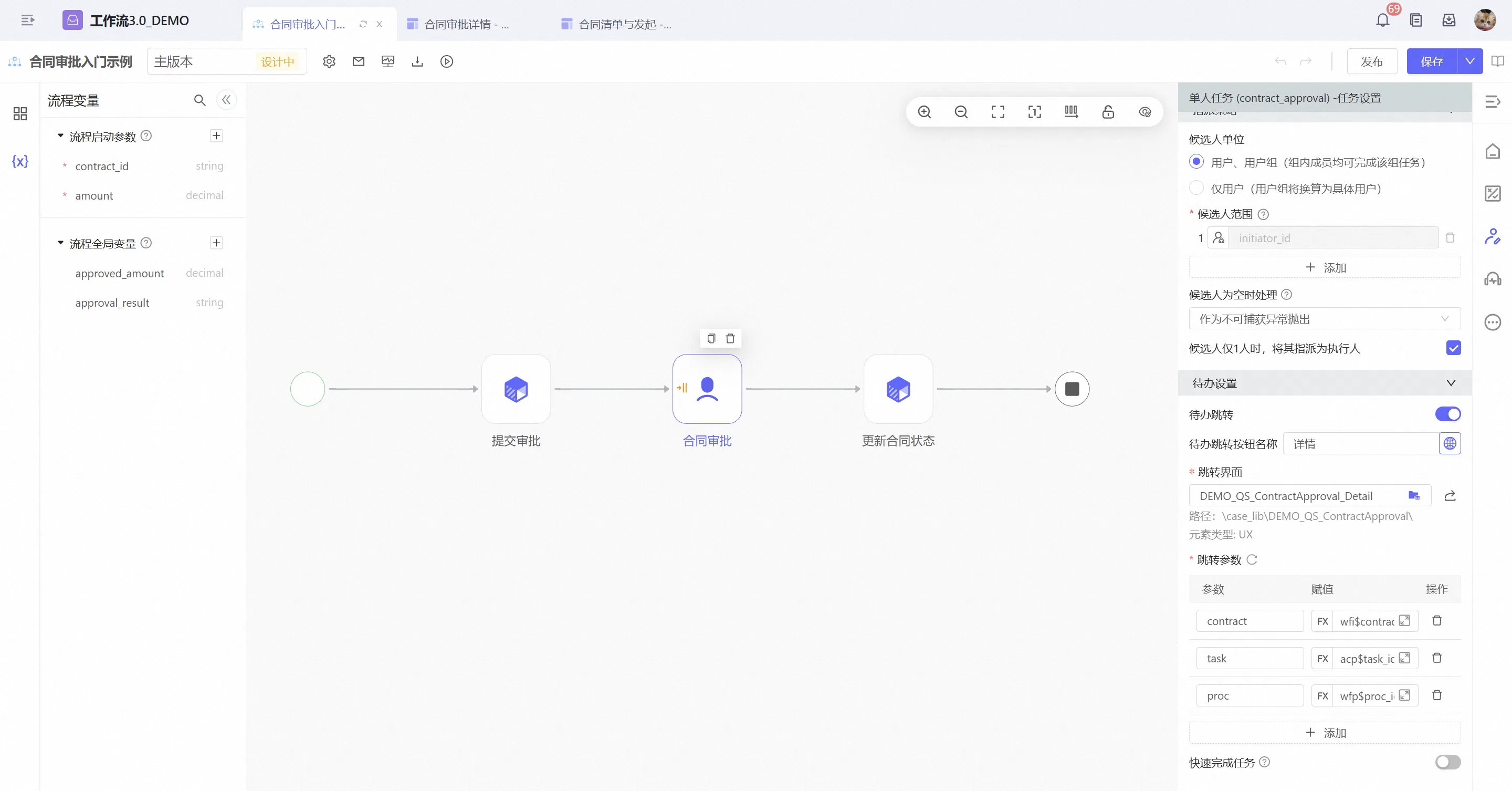This screenshot has width=1512, height=791.
Task: Open the variables {x} sidebar icon
Action: (x=20, y=161)
